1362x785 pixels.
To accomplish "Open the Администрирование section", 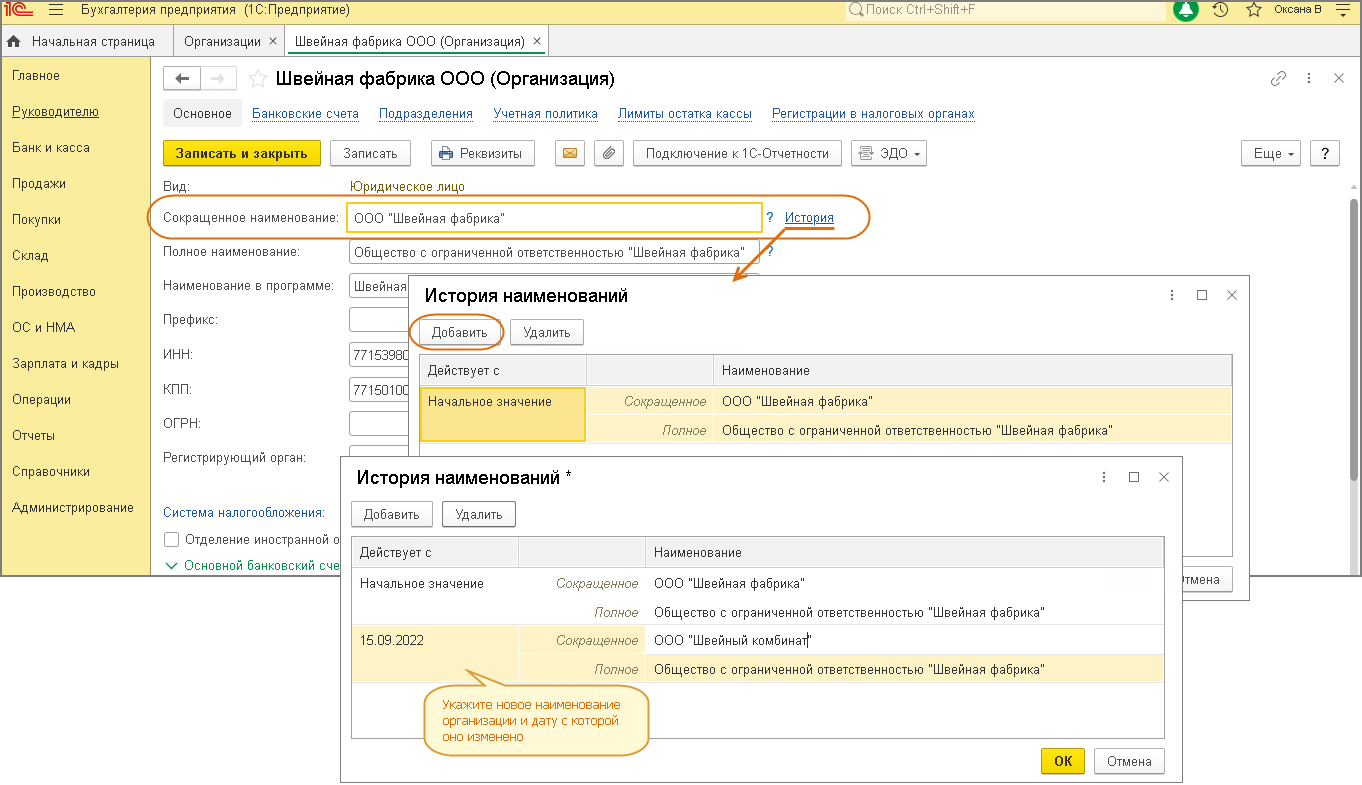I will coord(73,508).
